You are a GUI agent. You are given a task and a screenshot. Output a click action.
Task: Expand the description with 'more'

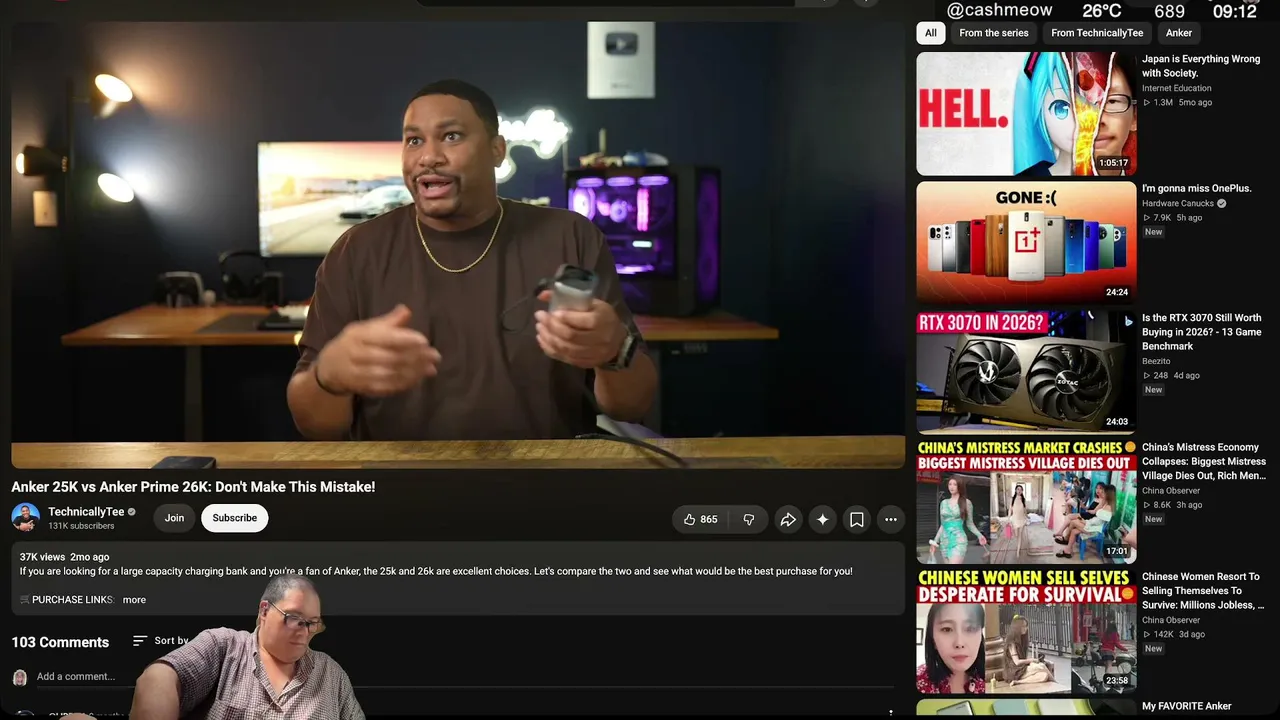point(134,600)
